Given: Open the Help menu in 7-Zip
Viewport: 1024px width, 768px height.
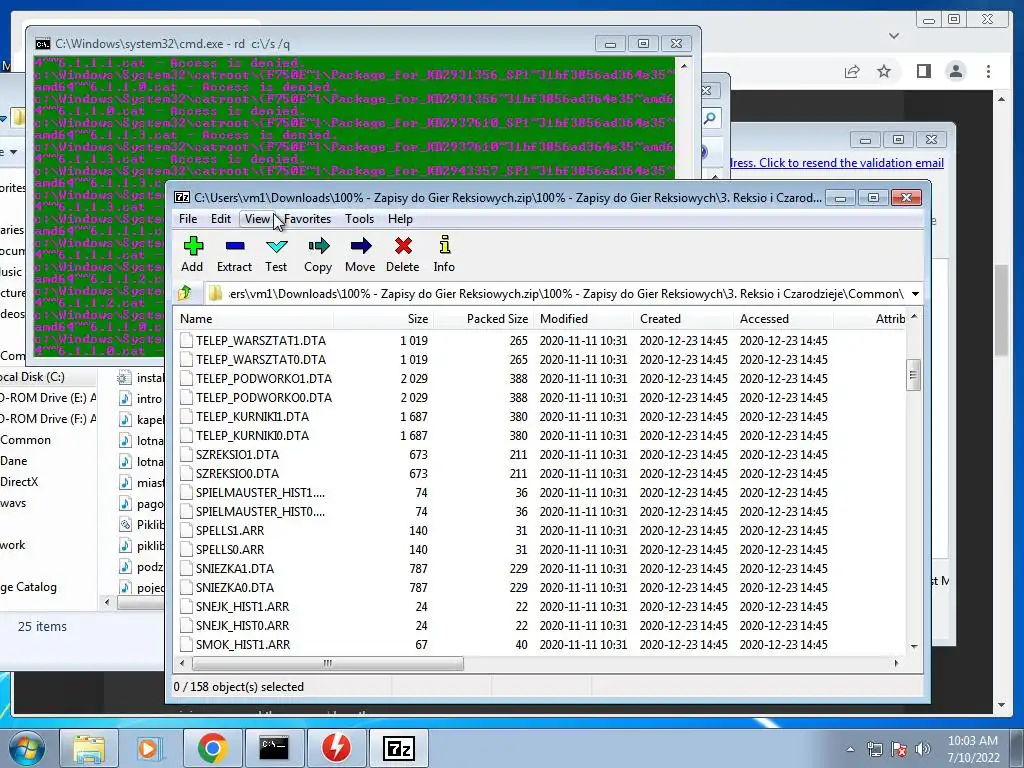Looking at the screenshot, I should (x=400, y=219).
